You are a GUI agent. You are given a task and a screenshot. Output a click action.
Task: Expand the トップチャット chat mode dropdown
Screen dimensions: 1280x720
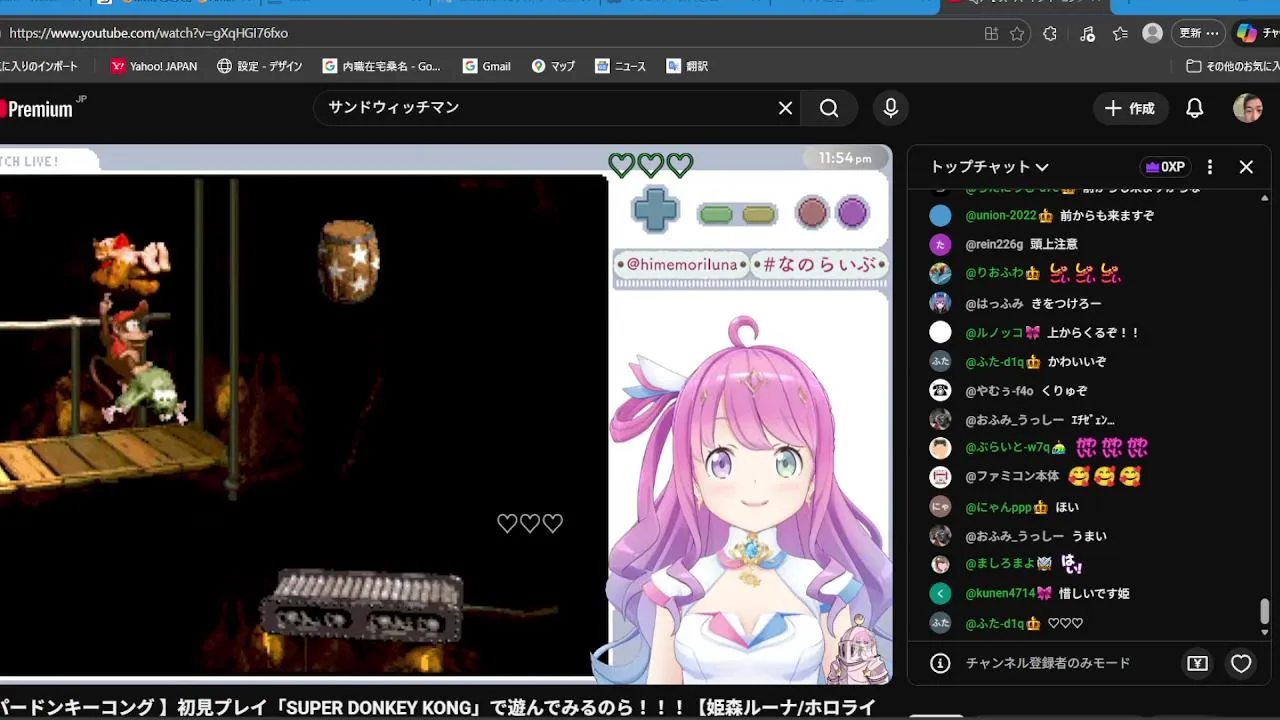pyautogui.click(x=989, y=167)
